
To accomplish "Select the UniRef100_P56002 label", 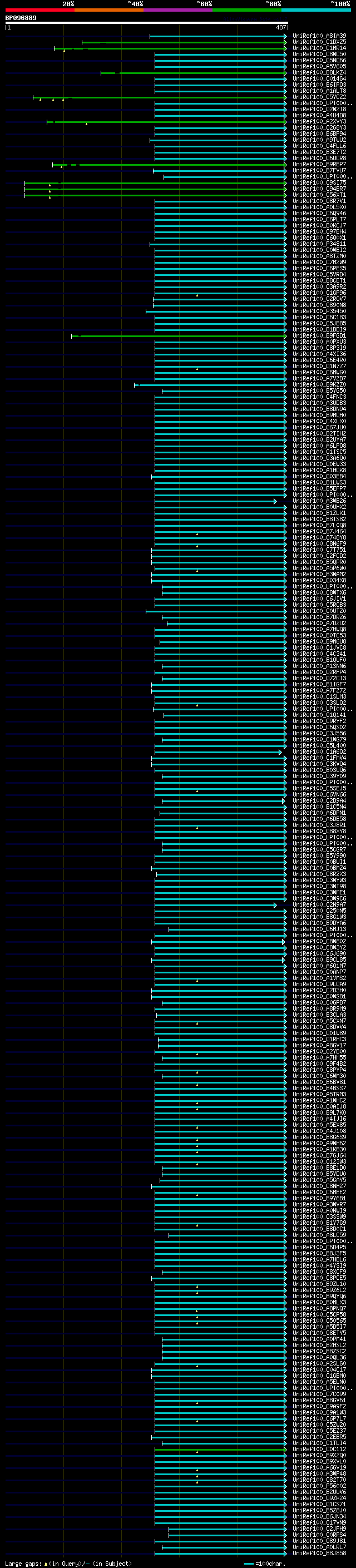I will 319,1486.
